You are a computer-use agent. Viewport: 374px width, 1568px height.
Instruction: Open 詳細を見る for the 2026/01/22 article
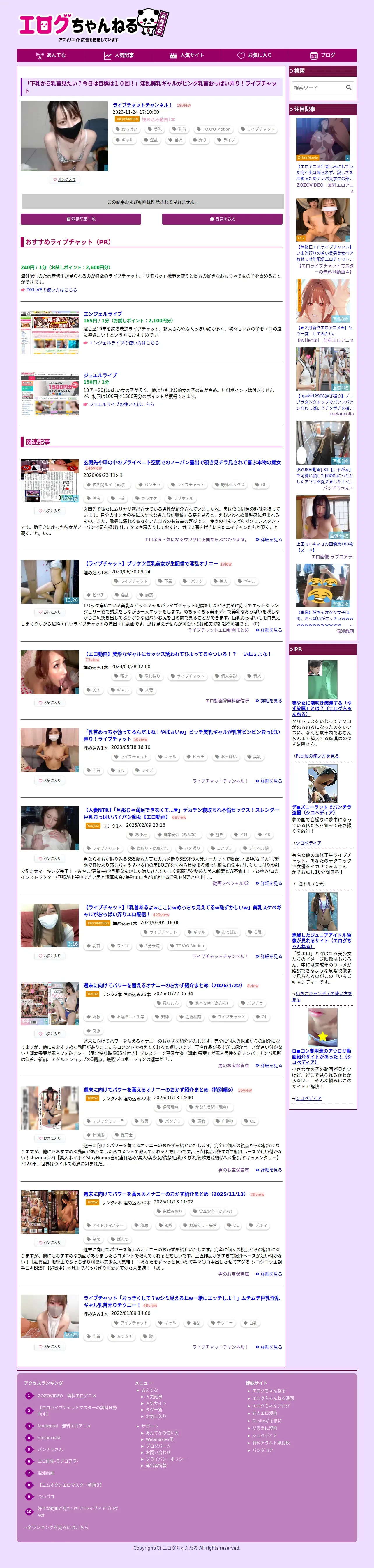tap(269, 1066)
